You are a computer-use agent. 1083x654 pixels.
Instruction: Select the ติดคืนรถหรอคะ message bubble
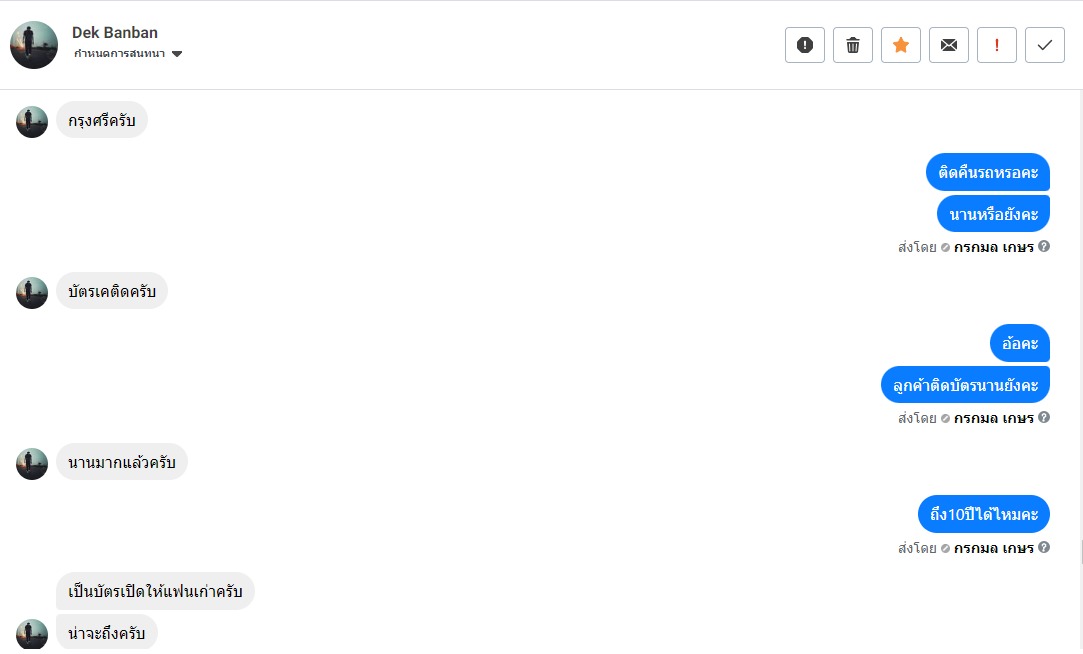[x=987, y=172]
